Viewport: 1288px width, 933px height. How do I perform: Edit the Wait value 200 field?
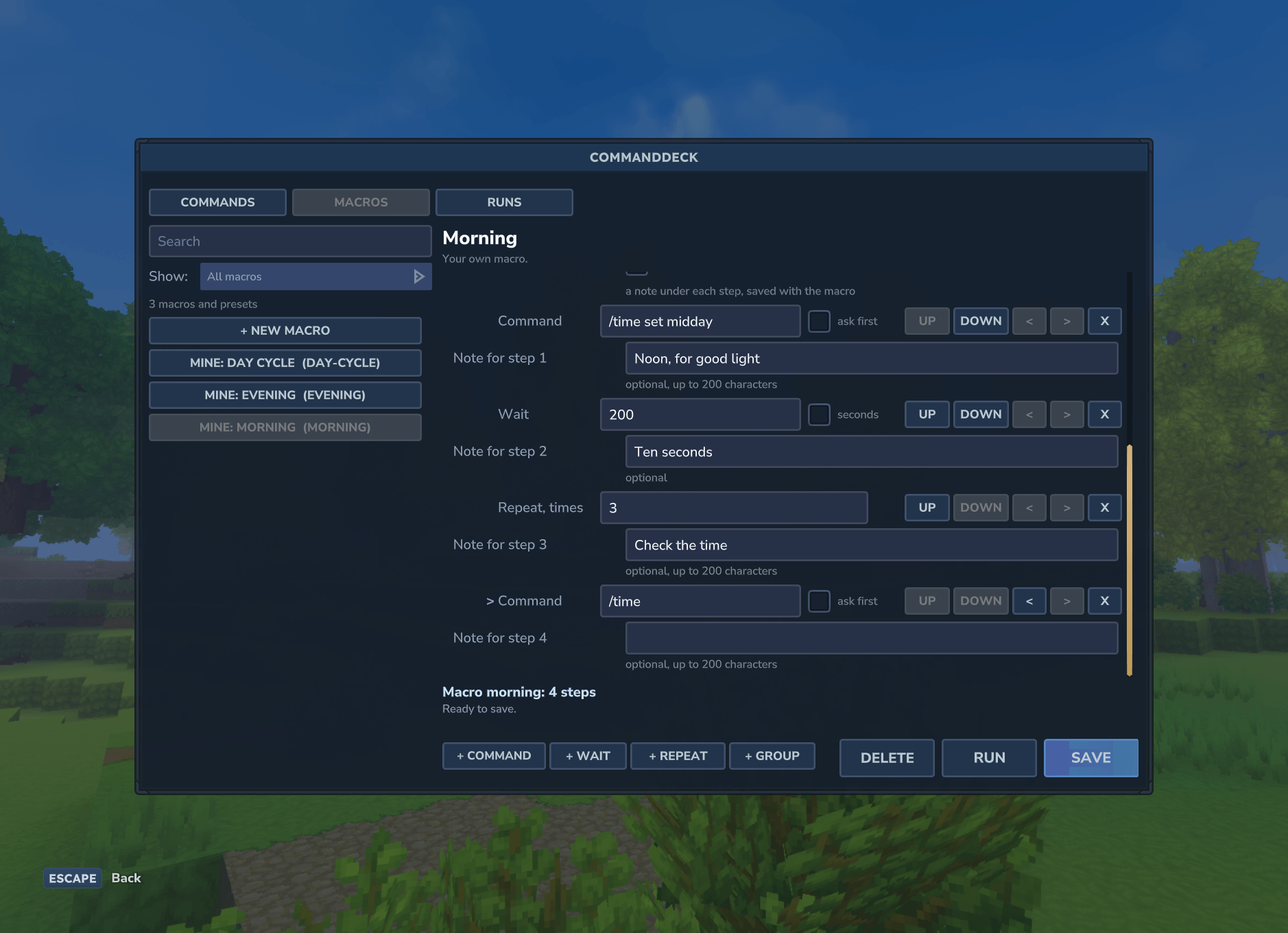tap(700, 414)
